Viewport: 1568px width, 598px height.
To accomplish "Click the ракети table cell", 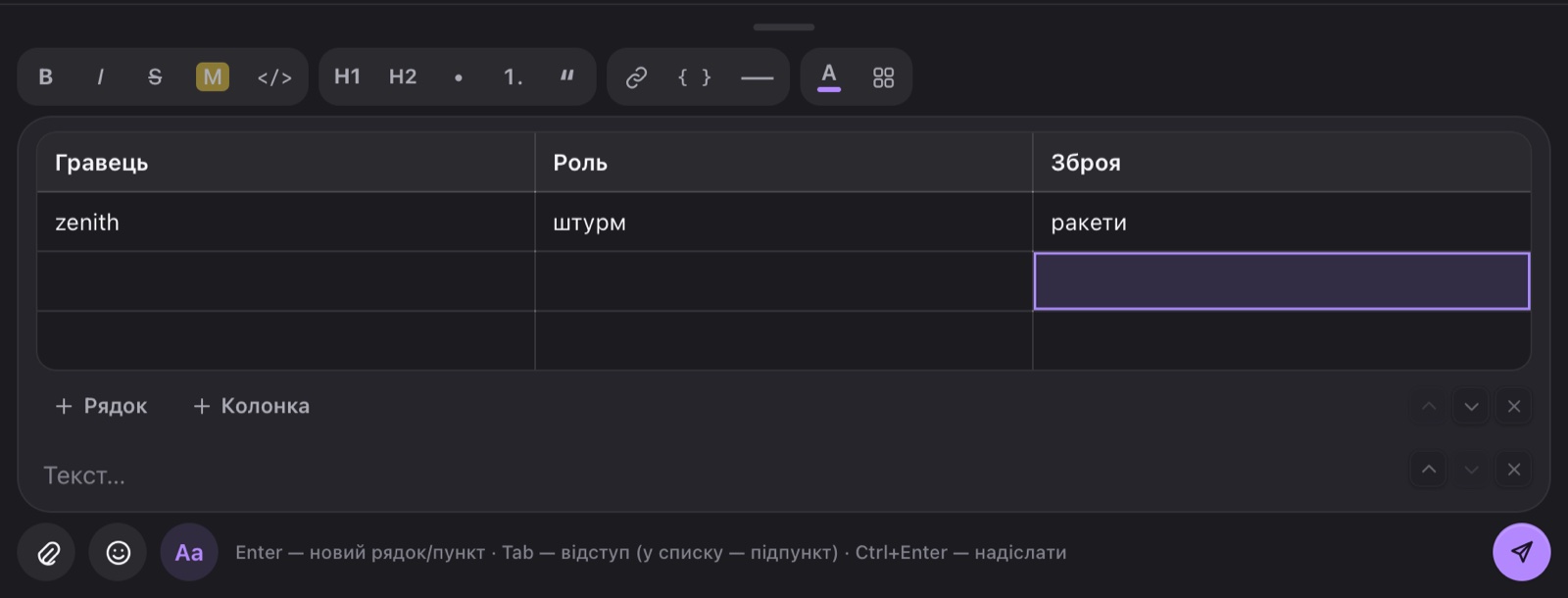I will pyautogui.click(x=1282, y=223).
